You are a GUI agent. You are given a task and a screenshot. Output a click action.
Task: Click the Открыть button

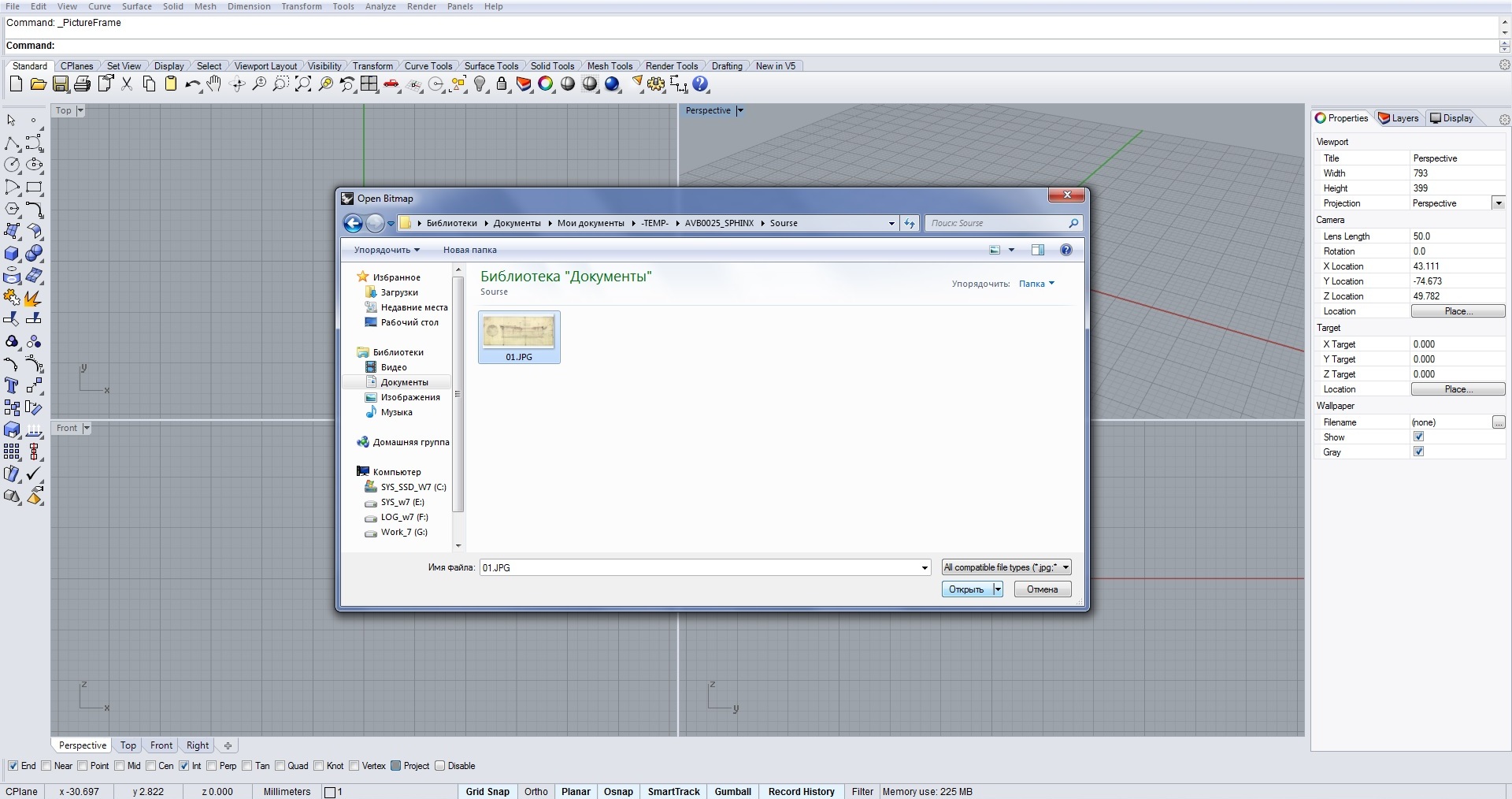point(966,589)
